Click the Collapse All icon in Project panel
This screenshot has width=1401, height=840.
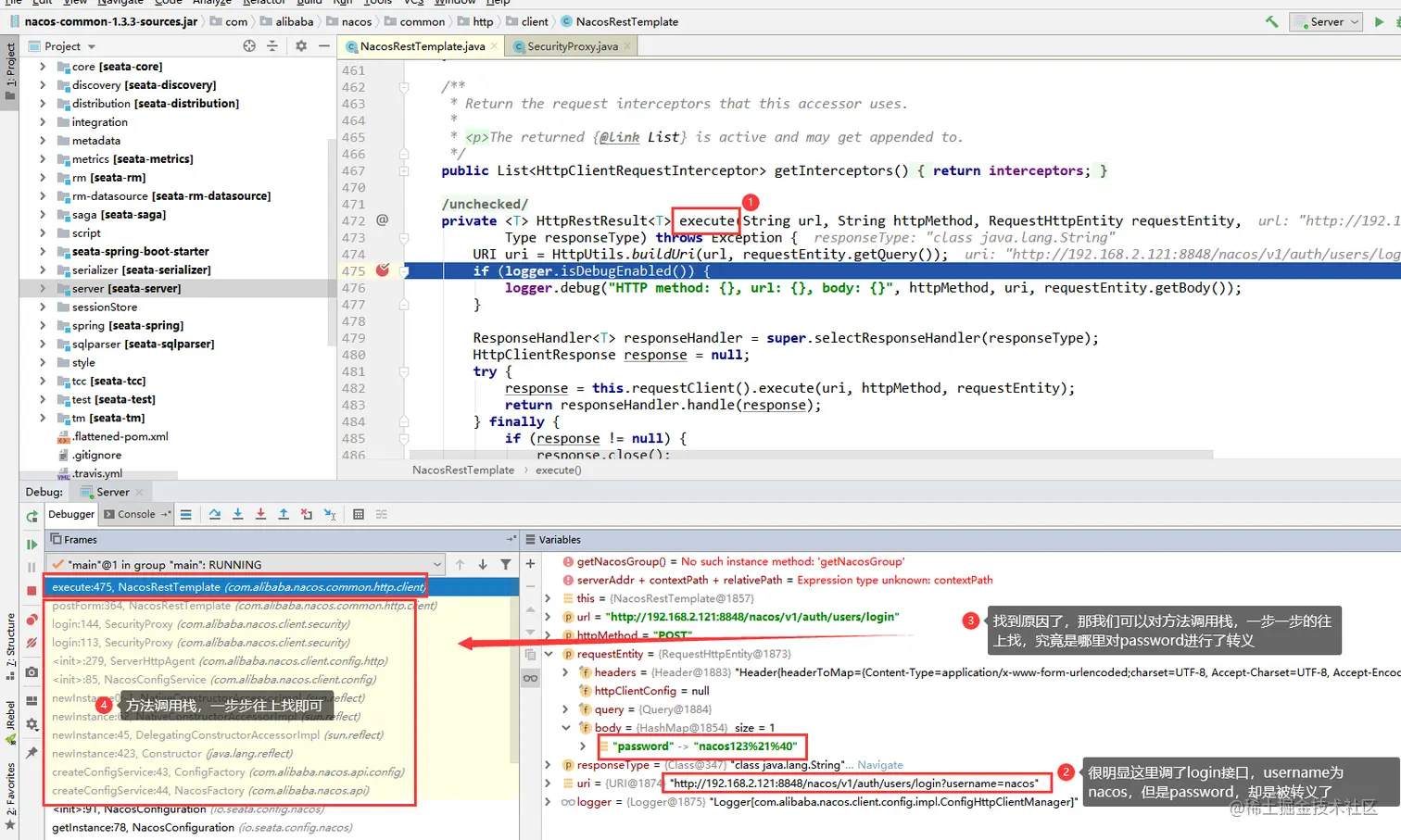click(x=272, y=45)
